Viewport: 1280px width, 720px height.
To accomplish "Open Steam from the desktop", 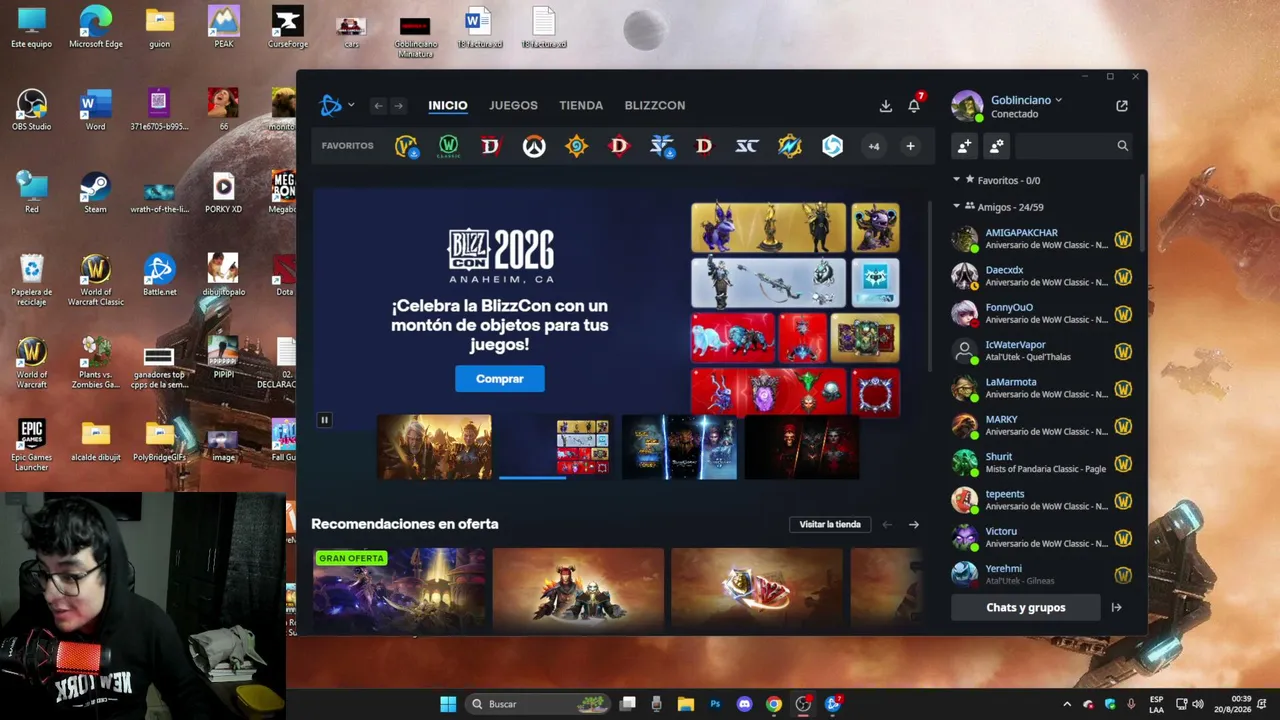I will click(x=95, y=193).
